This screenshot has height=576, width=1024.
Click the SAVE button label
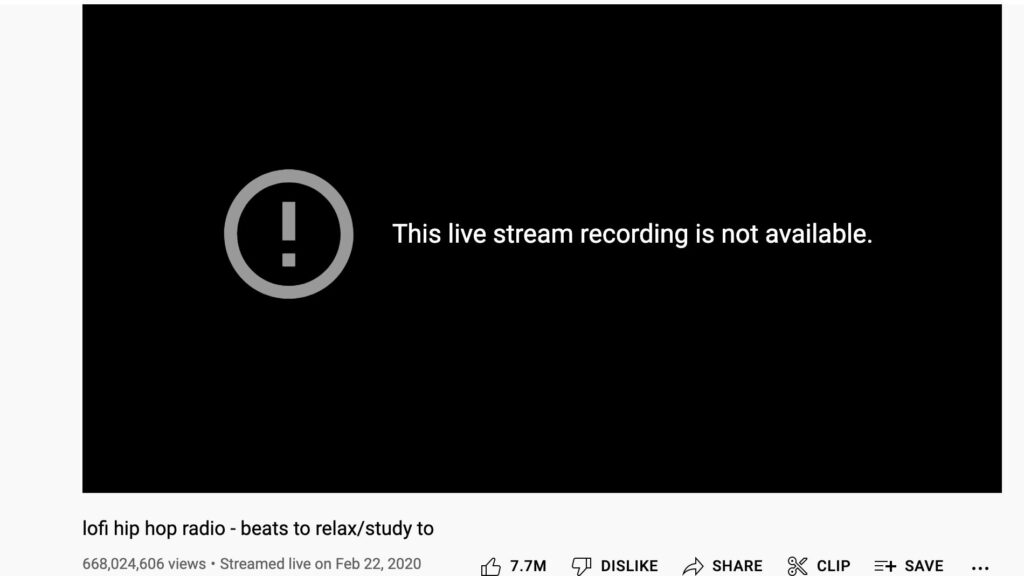924,566
